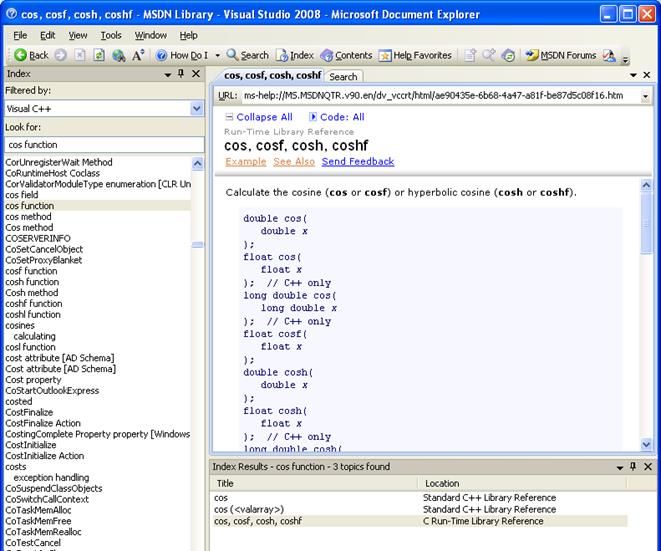
Task: Toggle the Code: All language filter
Action: tap(336, 117)
